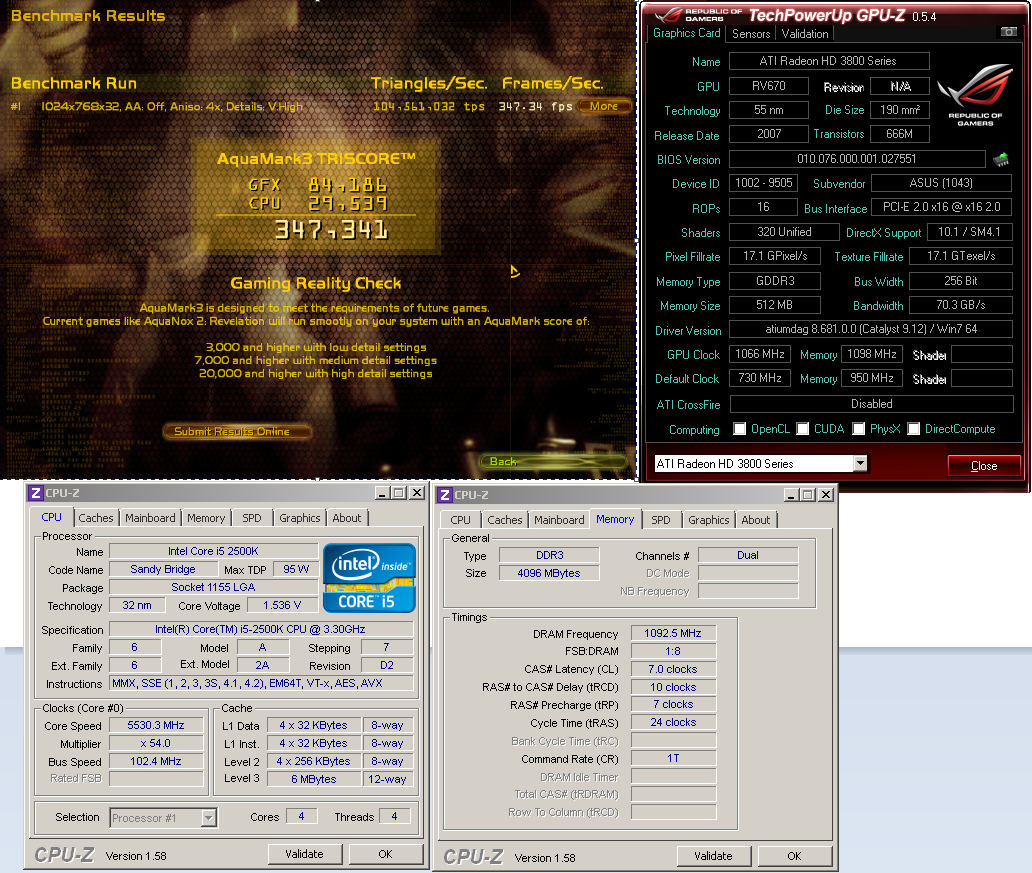Click the Size 4096 MBytes value
1032x873 pixels.
(x=549, y=573)
